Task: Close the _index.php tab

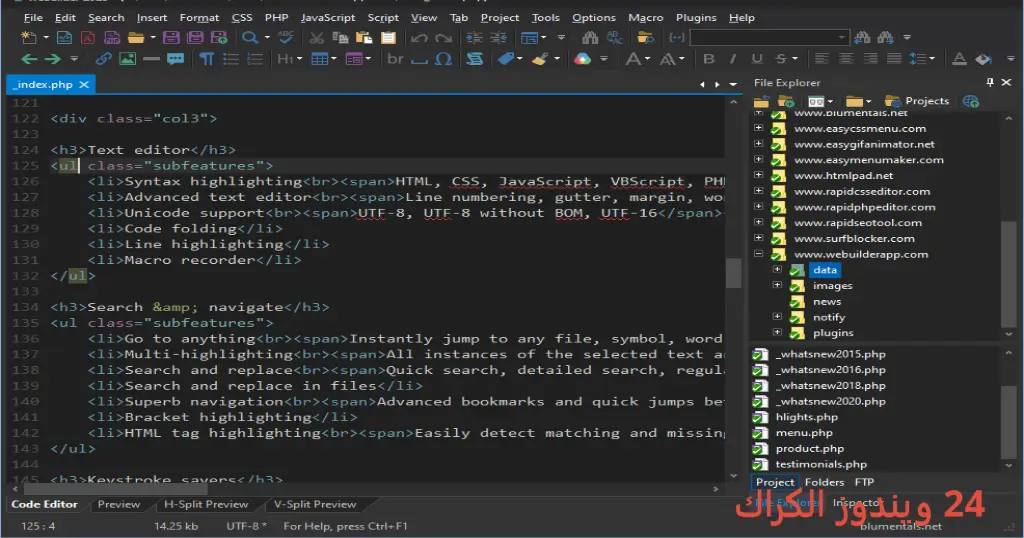Action: [84, 84]
